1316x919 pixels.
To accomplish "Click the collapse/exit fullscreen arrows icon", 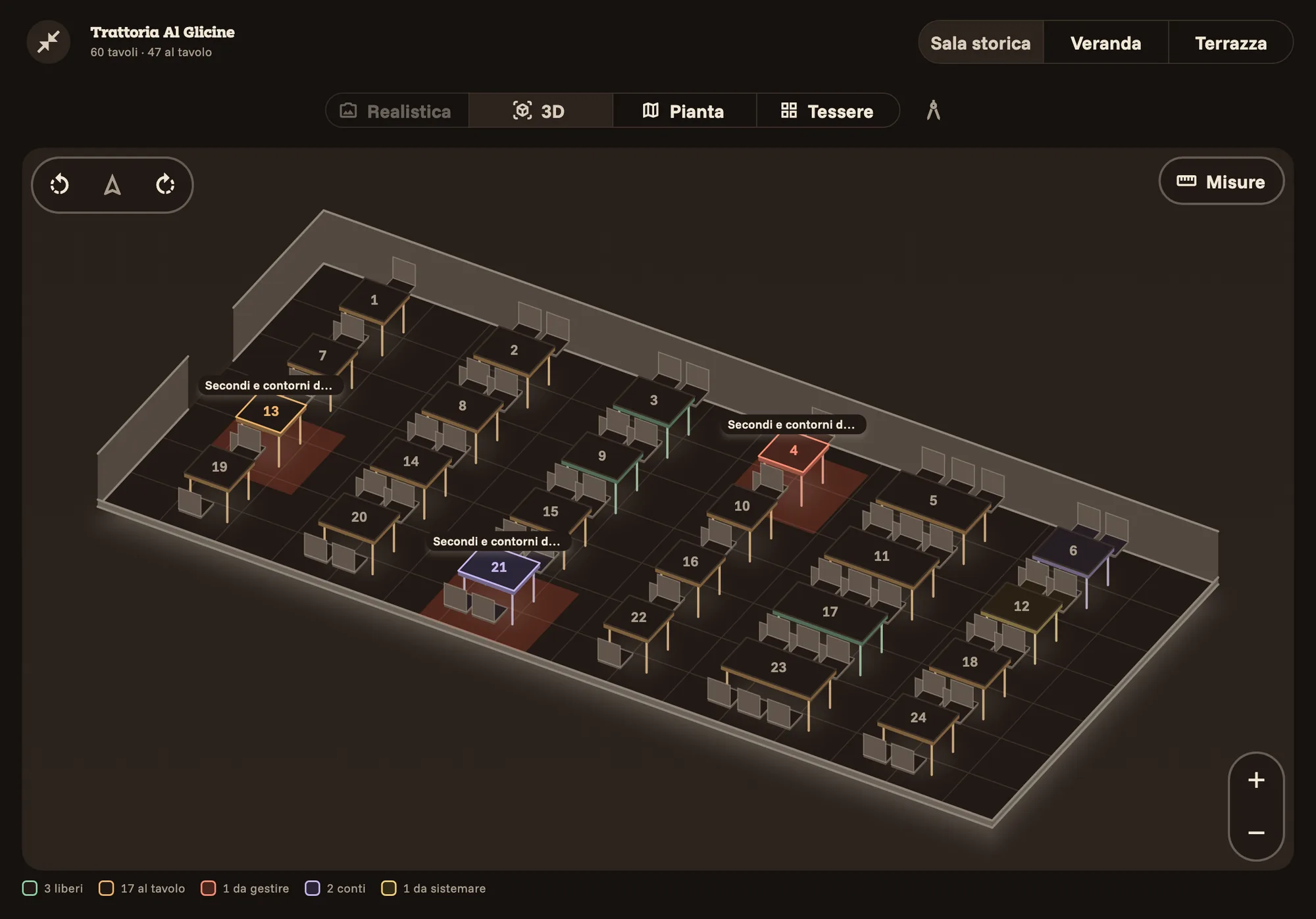I will [x=48, y=42].
